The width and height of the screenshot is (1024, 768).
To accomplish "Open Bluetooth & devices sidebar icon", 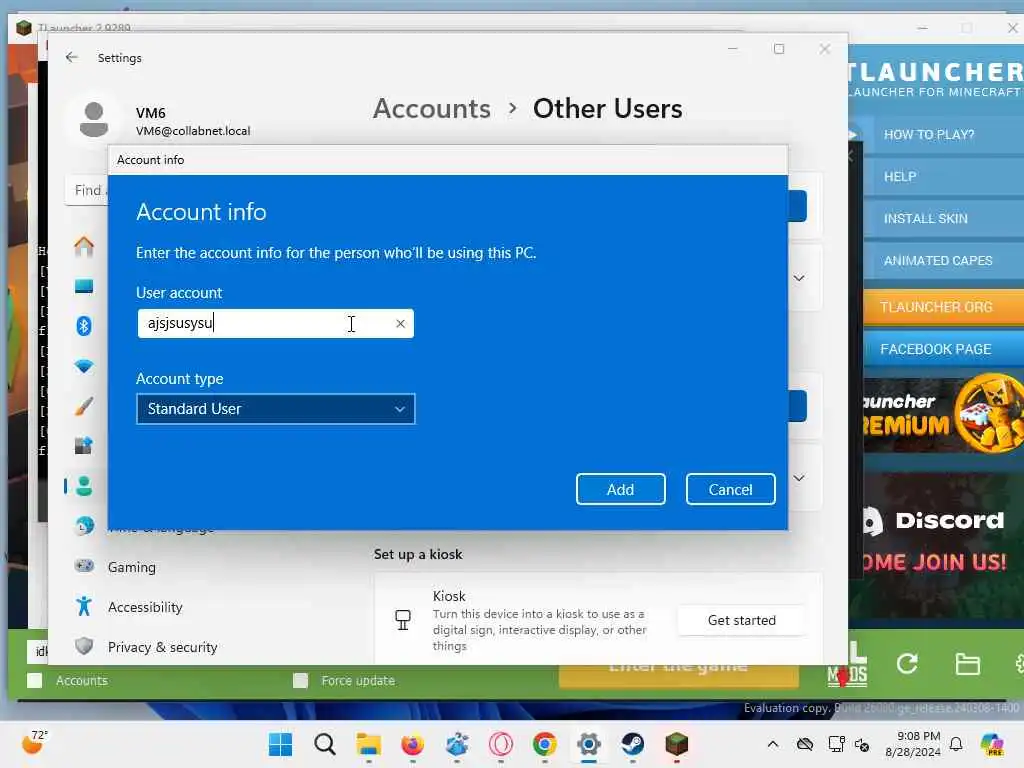I will click(84, 326).
